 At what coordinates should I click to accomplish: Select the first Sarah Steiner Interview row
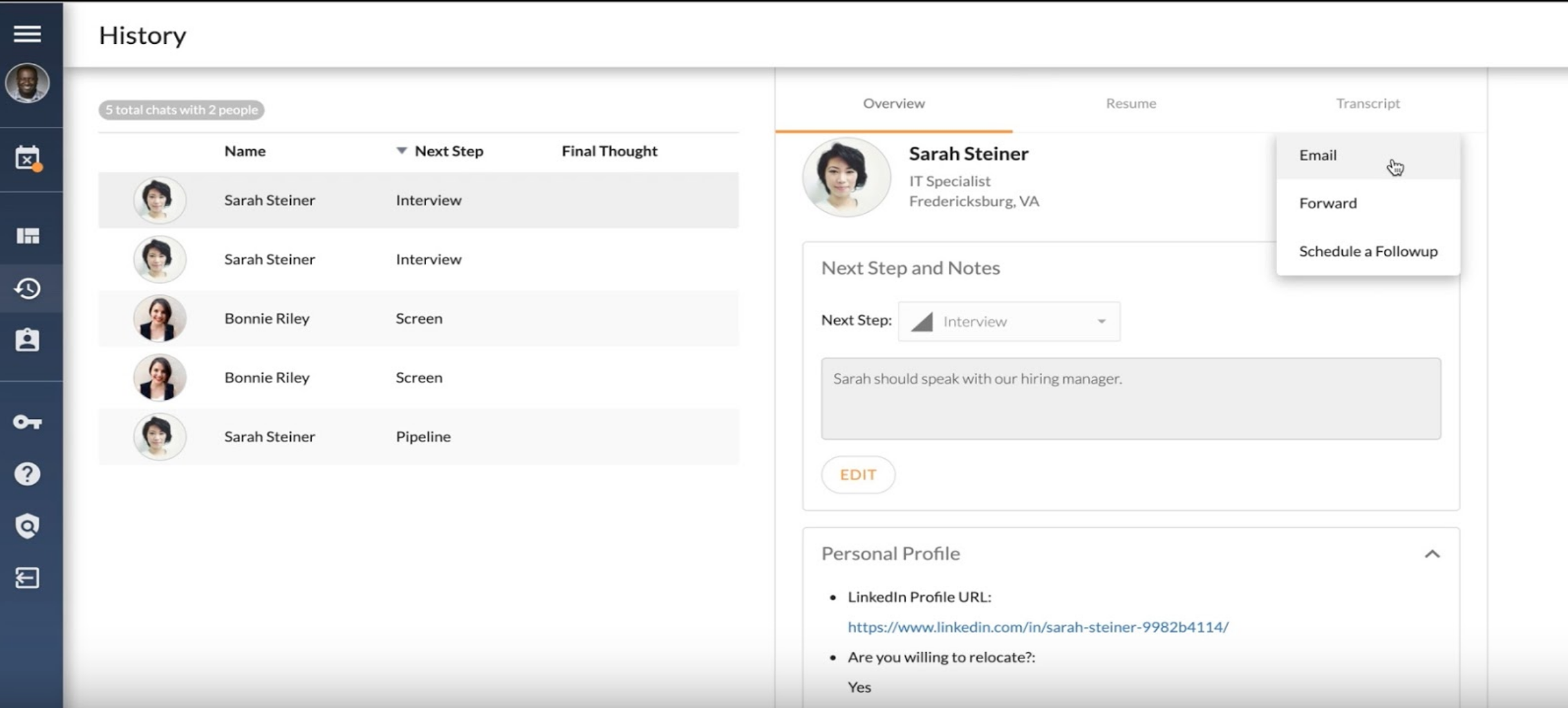tap(418, 200)
